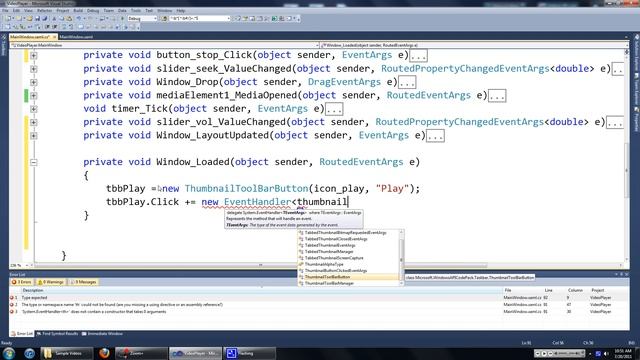Click the collapsed code box after timer_Tick
The image size is (640, 360).
(334, 109)
